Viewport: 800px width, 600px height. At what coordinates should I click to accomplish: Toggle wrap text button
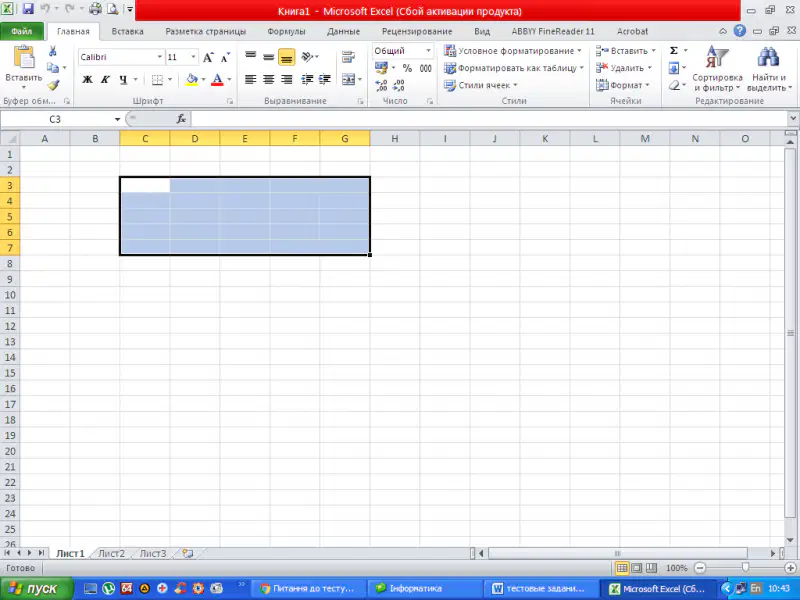click(348, 57)
